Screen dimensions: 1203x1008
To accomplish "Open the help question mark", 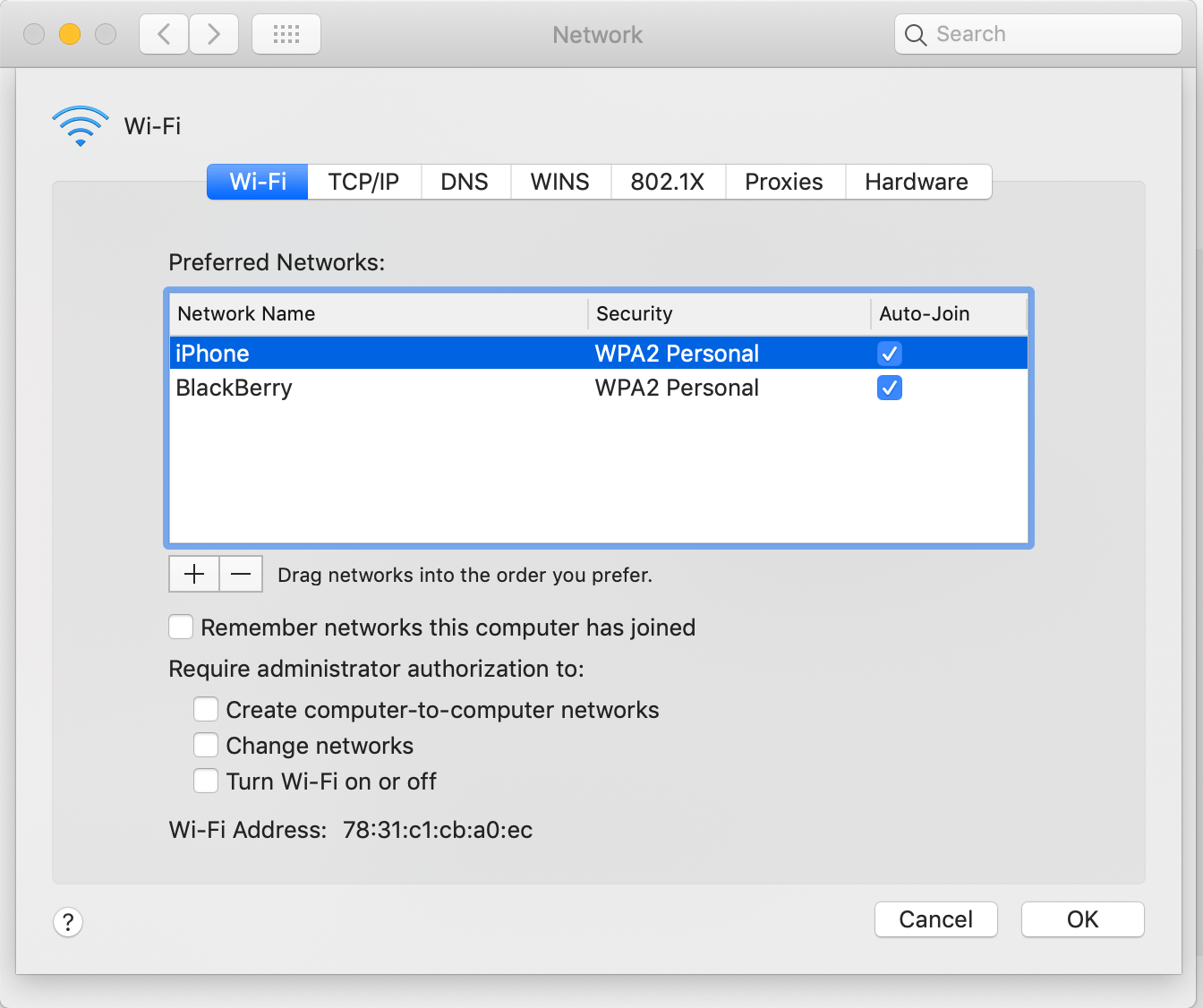I will coord(68,921).
